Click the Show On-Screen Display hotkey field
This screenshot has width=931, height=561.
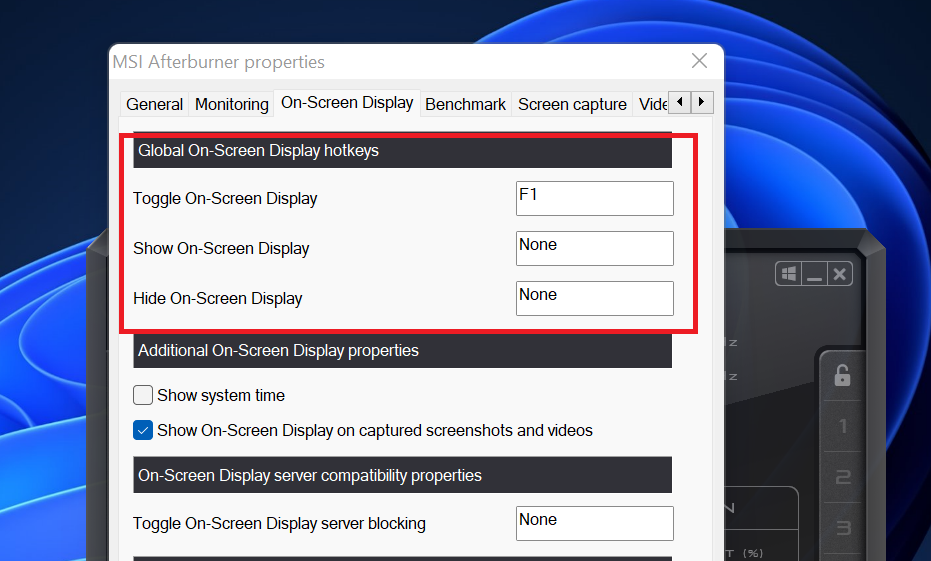click(594, 248)
